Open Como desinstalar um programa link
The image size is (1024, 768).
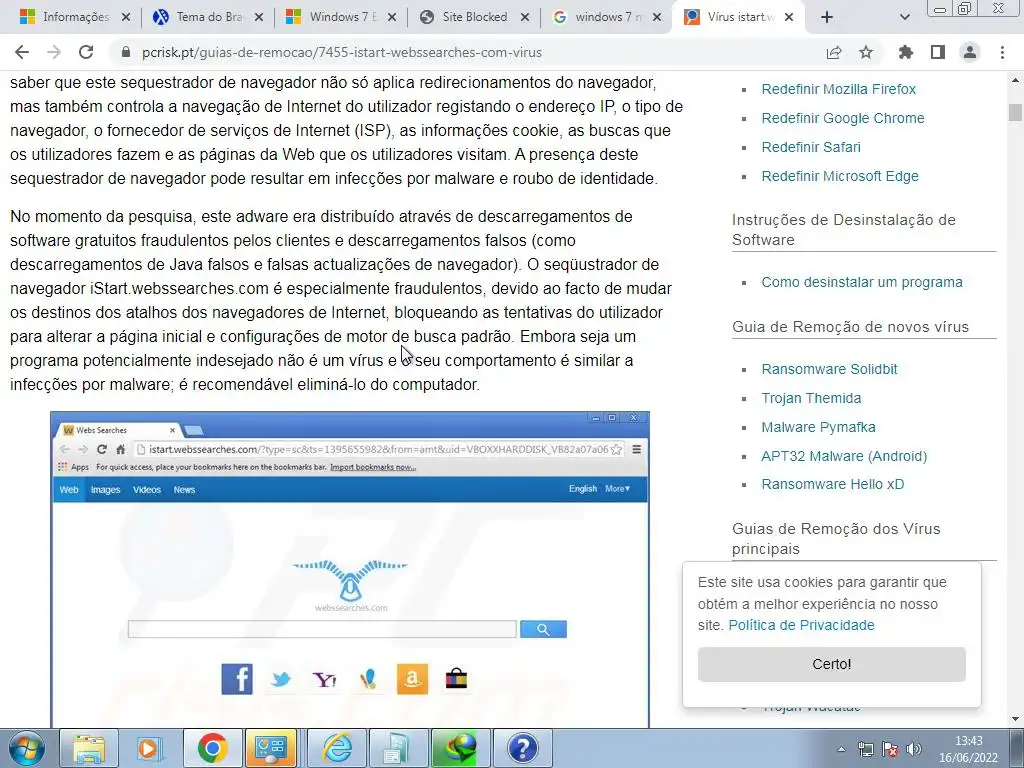click(862, 282)
